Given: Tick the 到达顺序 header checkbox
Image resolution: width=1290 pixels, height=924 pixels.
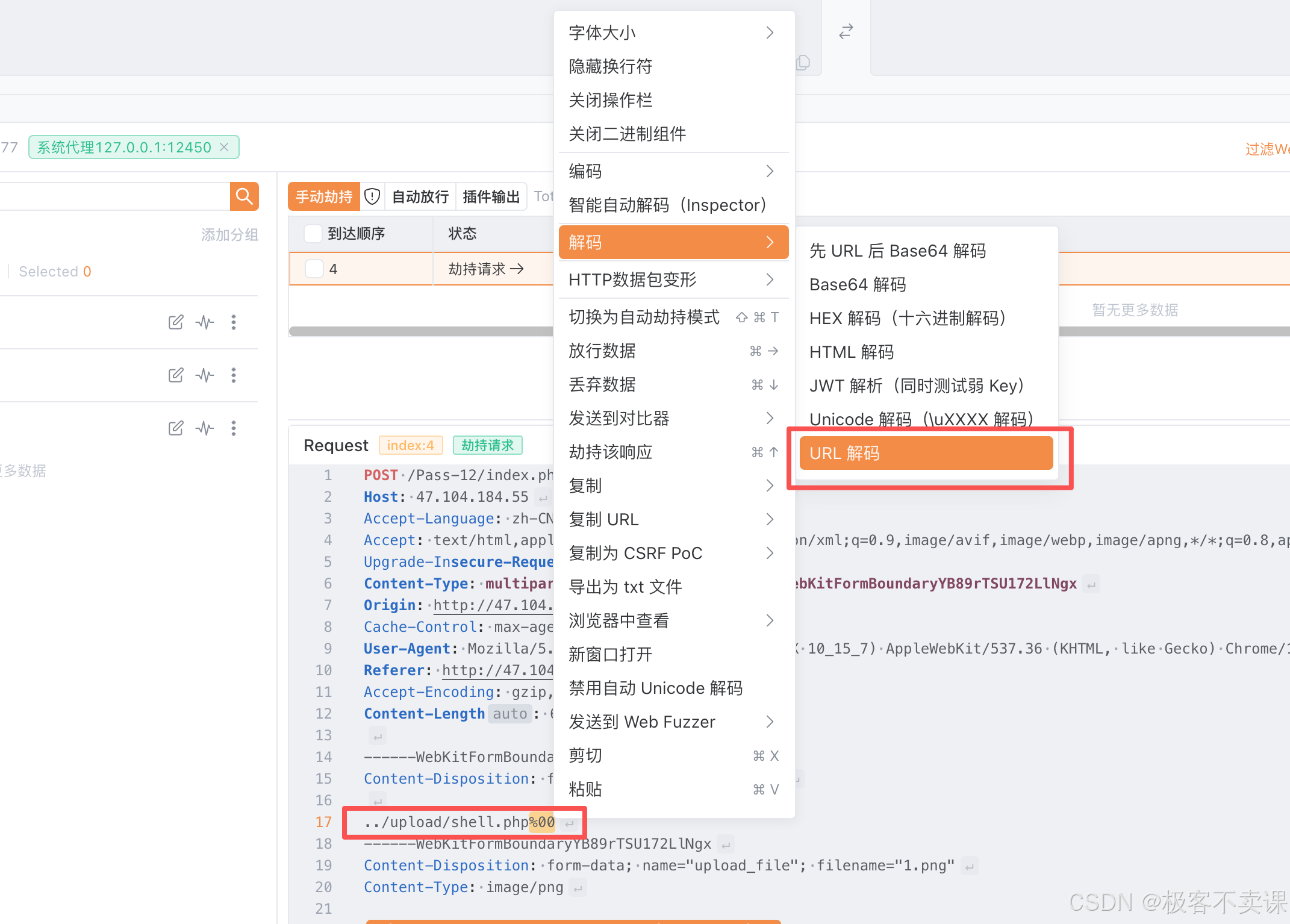Looking at the screenshot, I should tap(313, 233).
